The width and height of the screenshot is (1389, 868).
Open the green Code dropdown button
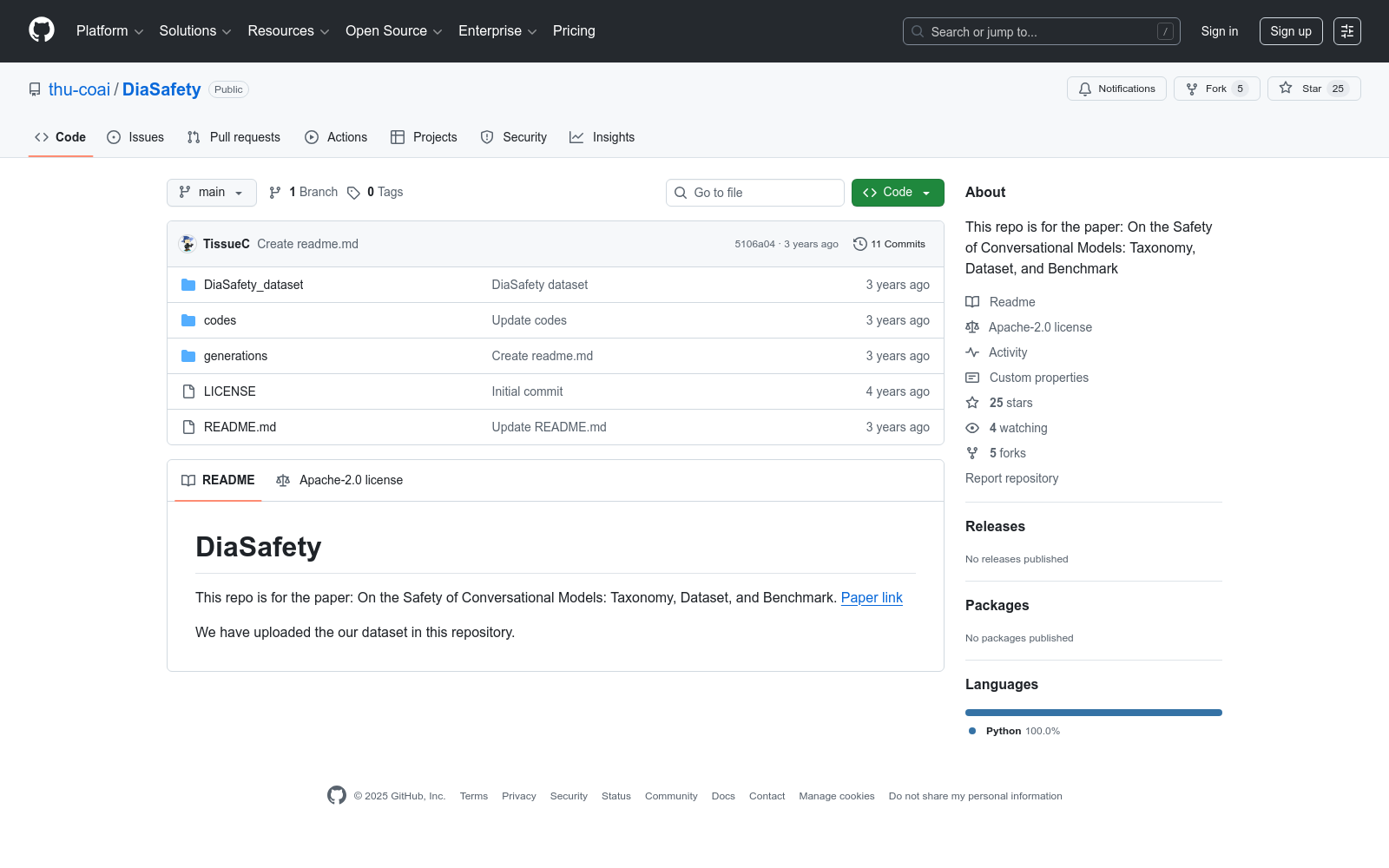[x=898, y=193]
